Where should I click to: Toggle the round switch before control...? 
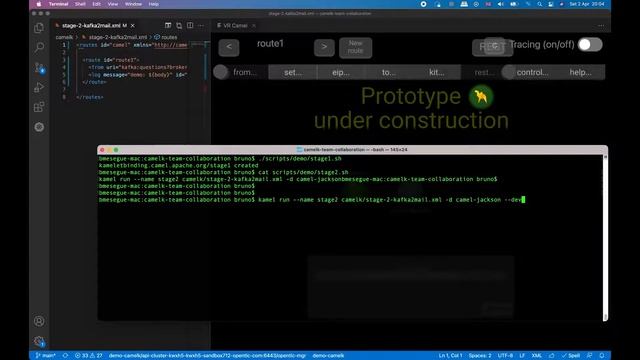(509, 72)
